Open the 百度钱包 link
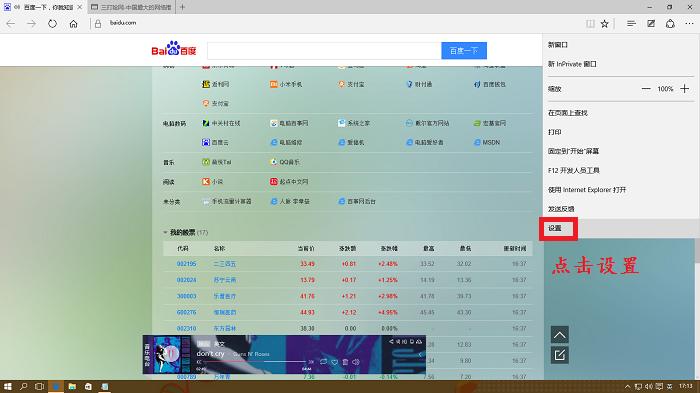 tap(490, 84)
